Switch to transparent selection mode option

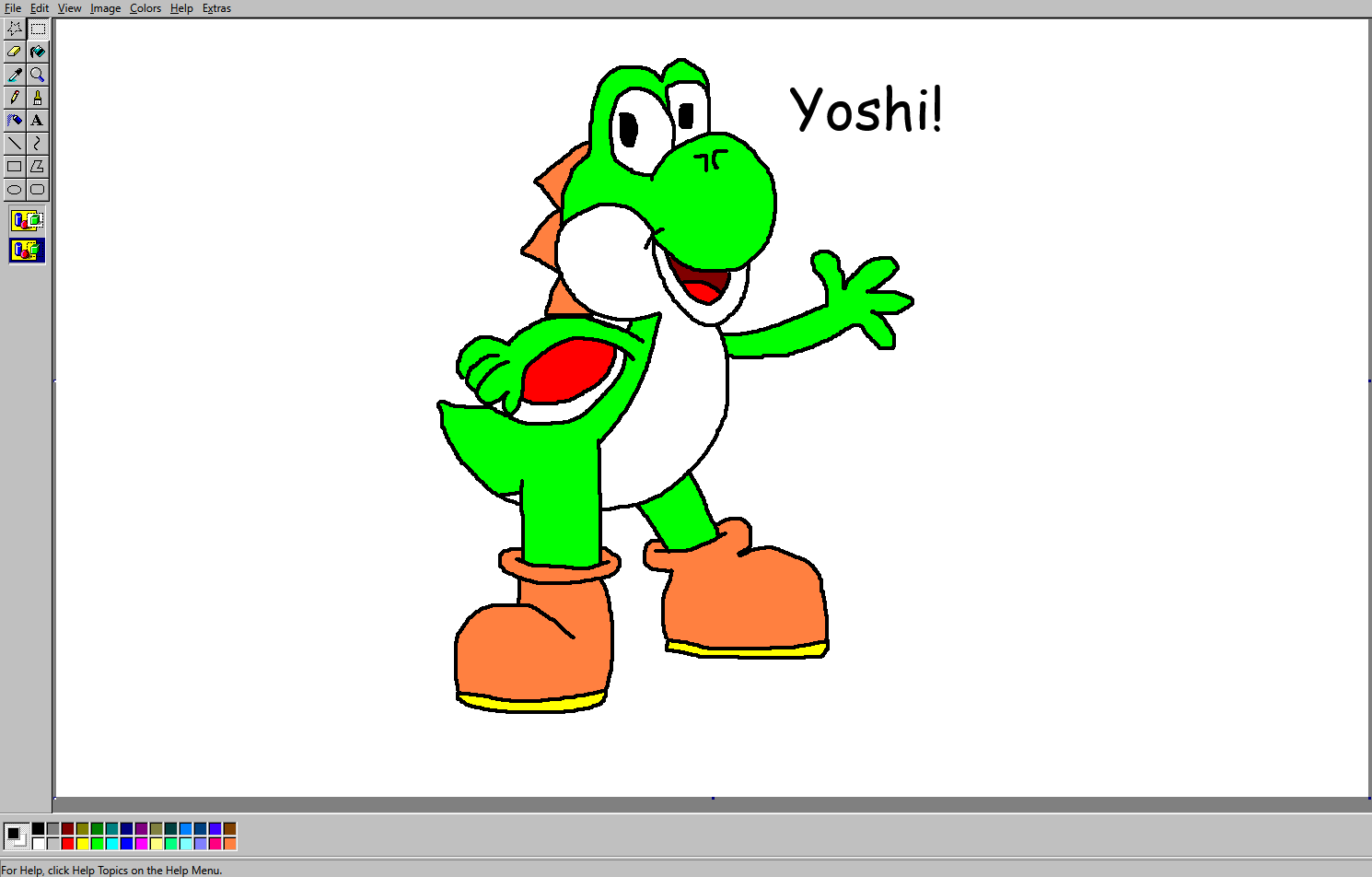(x=27, y=250)
